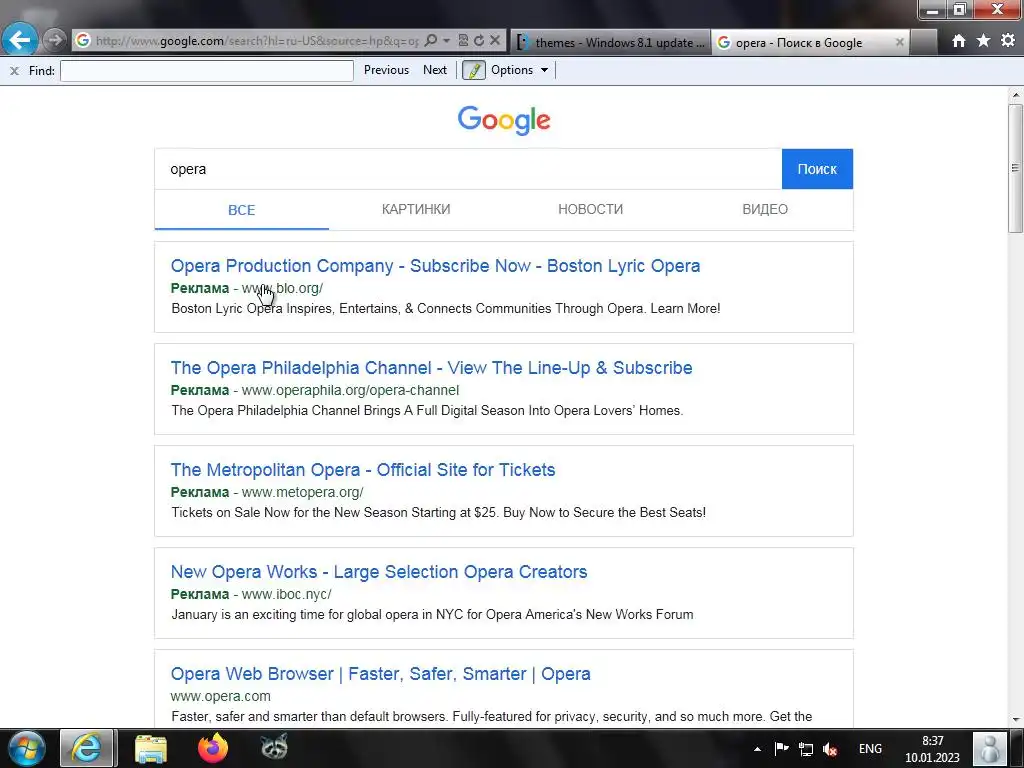Click Previous in the Find bar
Viewport: 1024px width, 768px height.
(x=386, y=70)
